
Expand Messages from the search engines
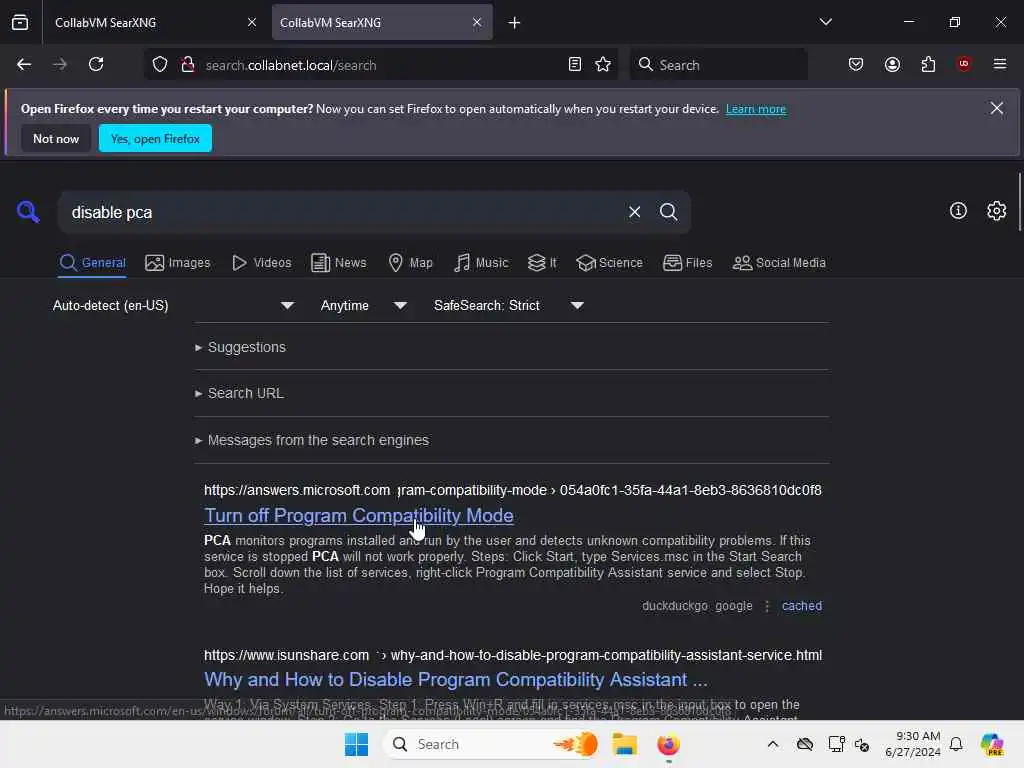(312, 440)
